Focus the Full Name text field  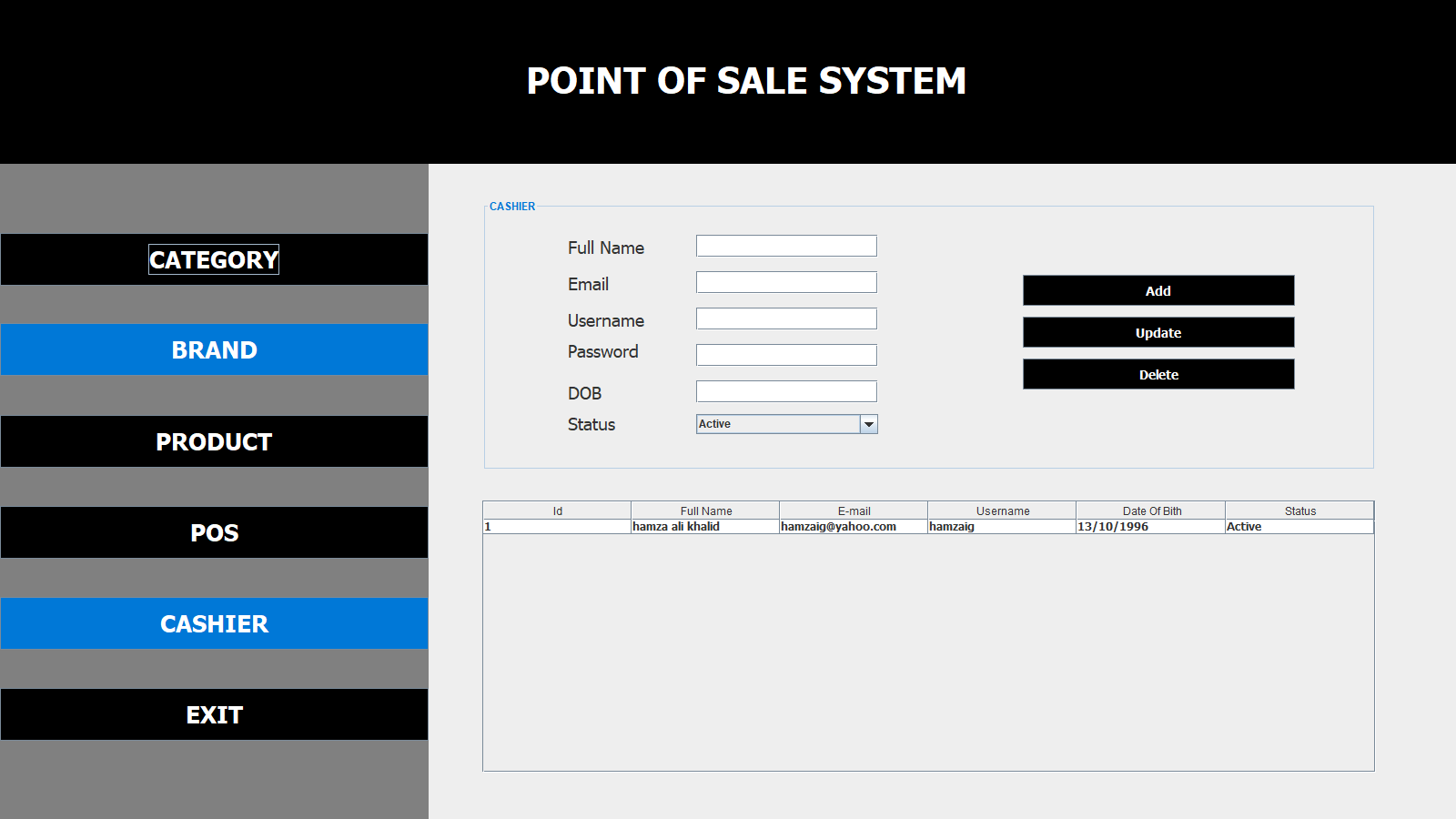point(786,246)
